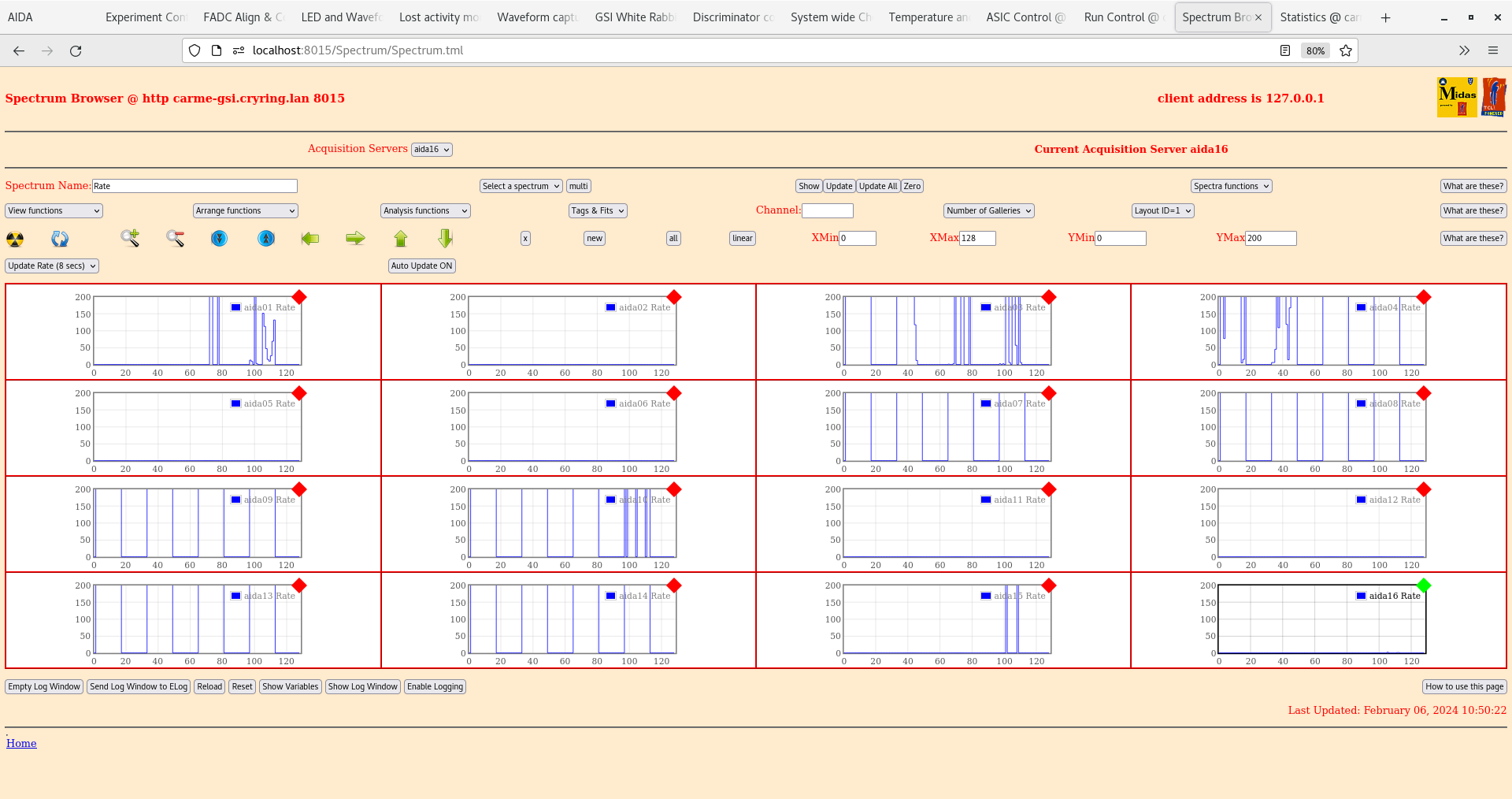Click the green right arrow icon
The image size is (1512, 799).
pyautogui.click(x=355, y=238)
